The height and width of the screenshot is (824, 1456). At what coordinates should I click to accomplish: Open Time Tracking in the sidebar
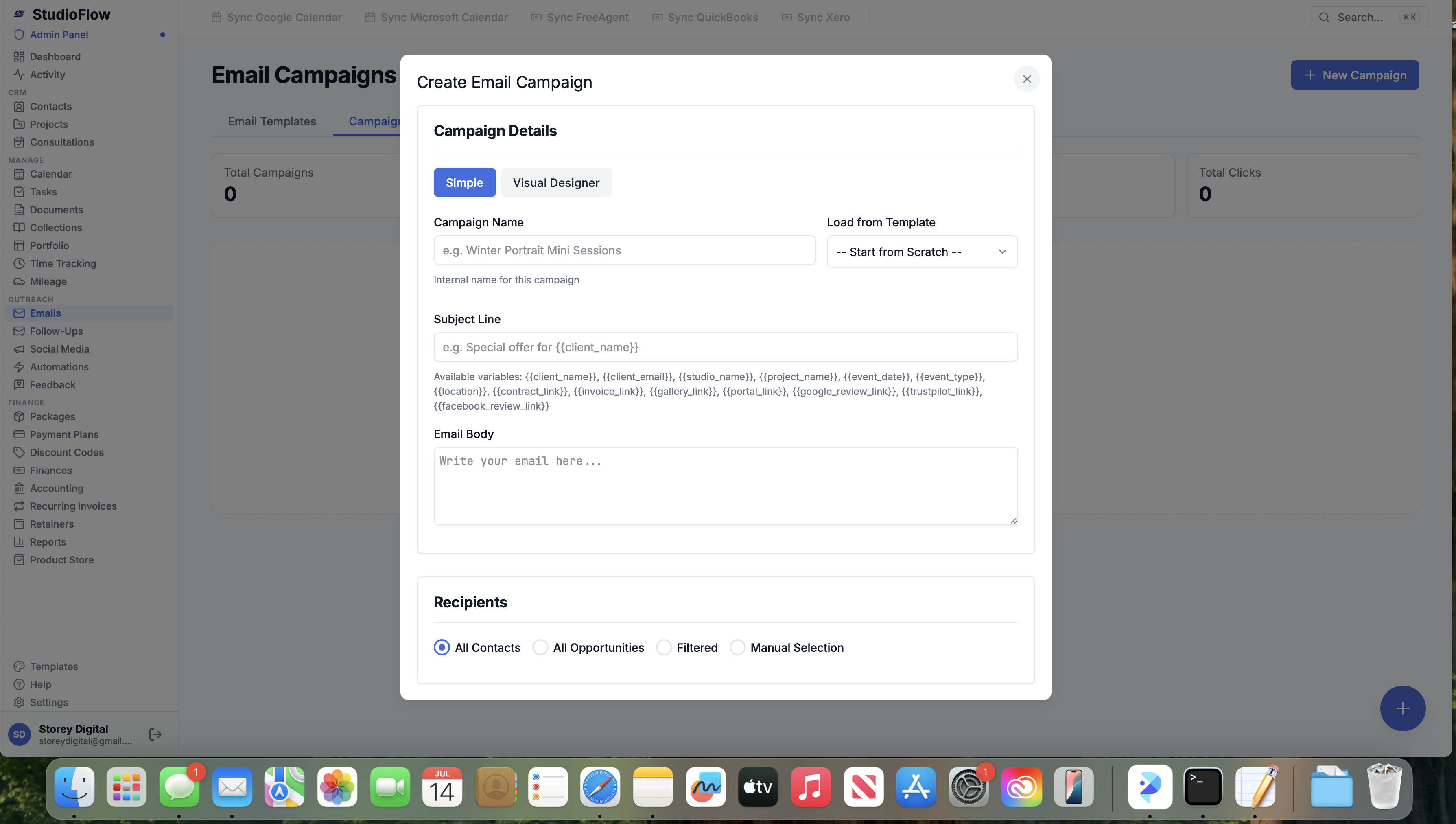pos(63,264)
